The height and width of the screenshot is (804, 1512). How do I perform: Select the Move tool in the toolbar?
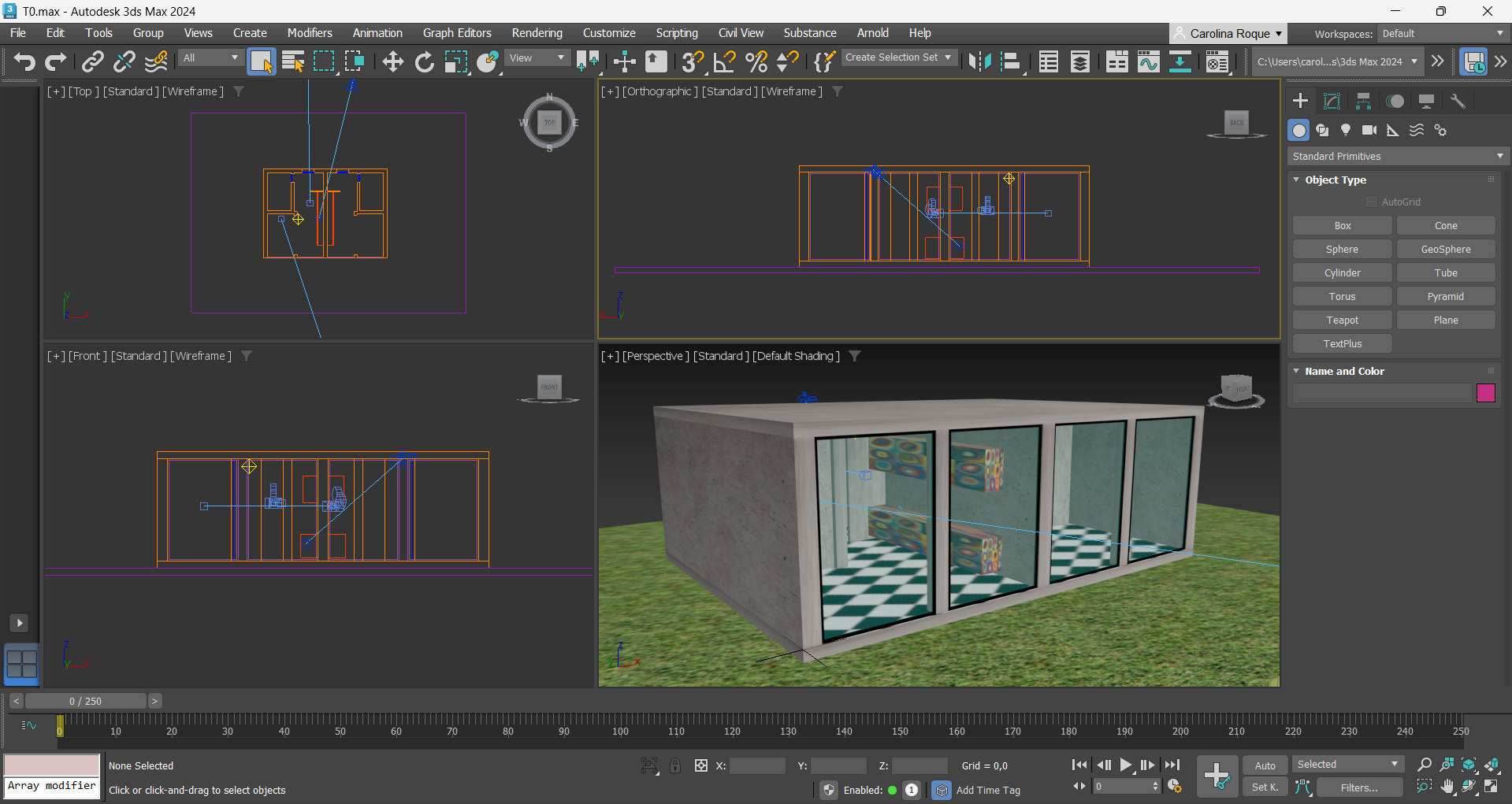[x=392, y=61]
